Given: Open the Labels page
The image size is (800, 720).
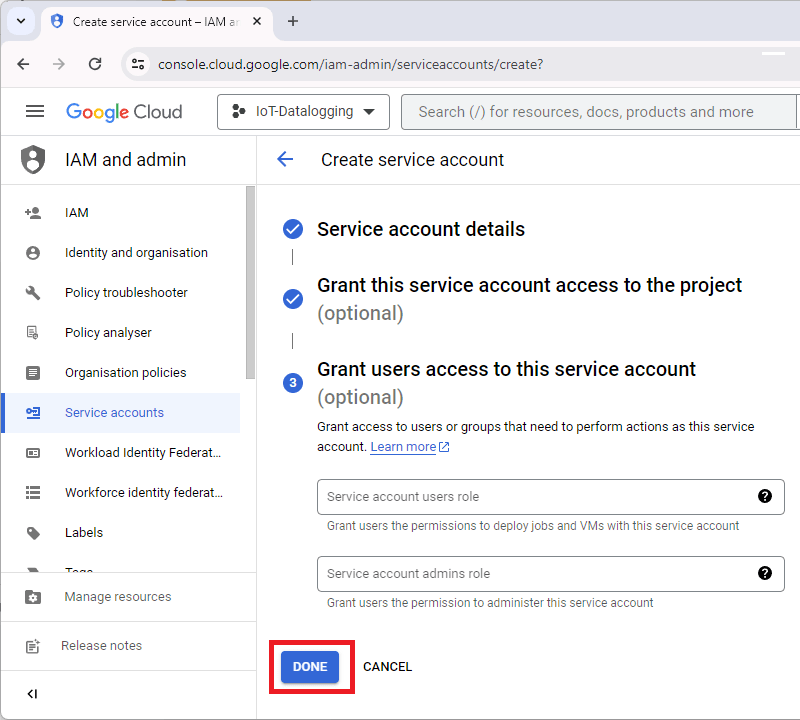Looking at the screenshot, I should [83, 532].
